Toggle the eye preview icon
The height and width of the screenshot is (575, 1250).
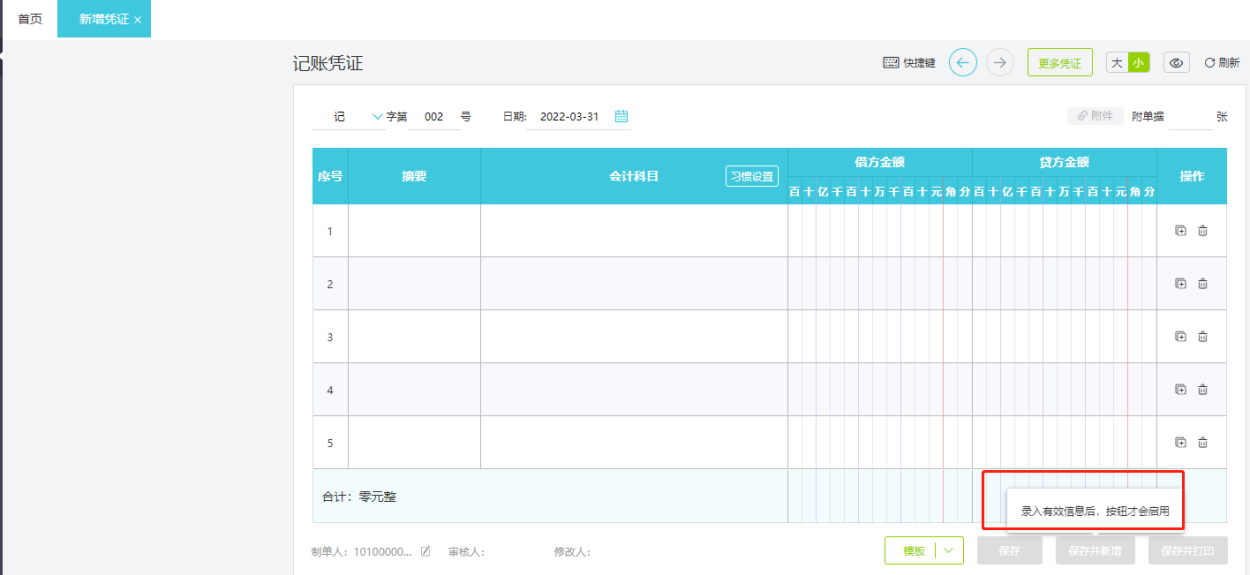pos(1177,63)
